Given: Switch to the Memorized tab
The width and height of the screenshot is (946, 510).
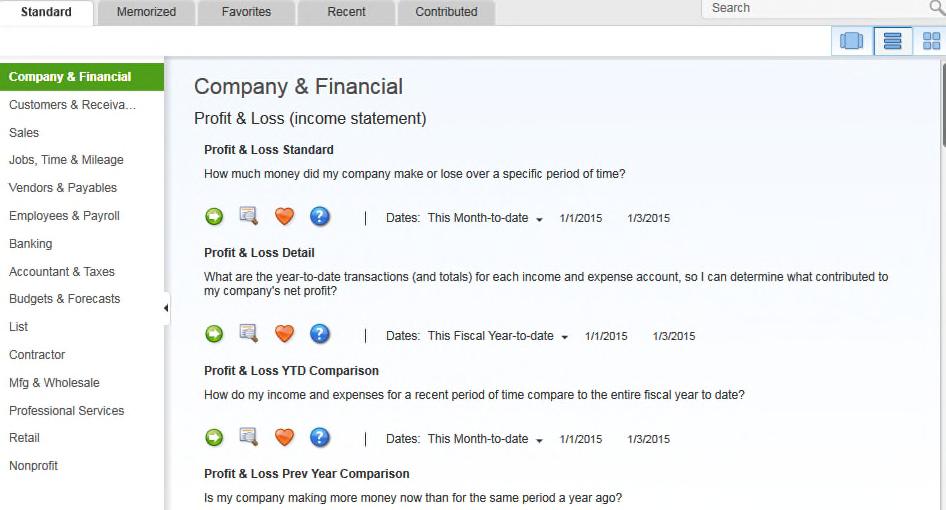Looking at the screenshot, I should pos(146,12).
